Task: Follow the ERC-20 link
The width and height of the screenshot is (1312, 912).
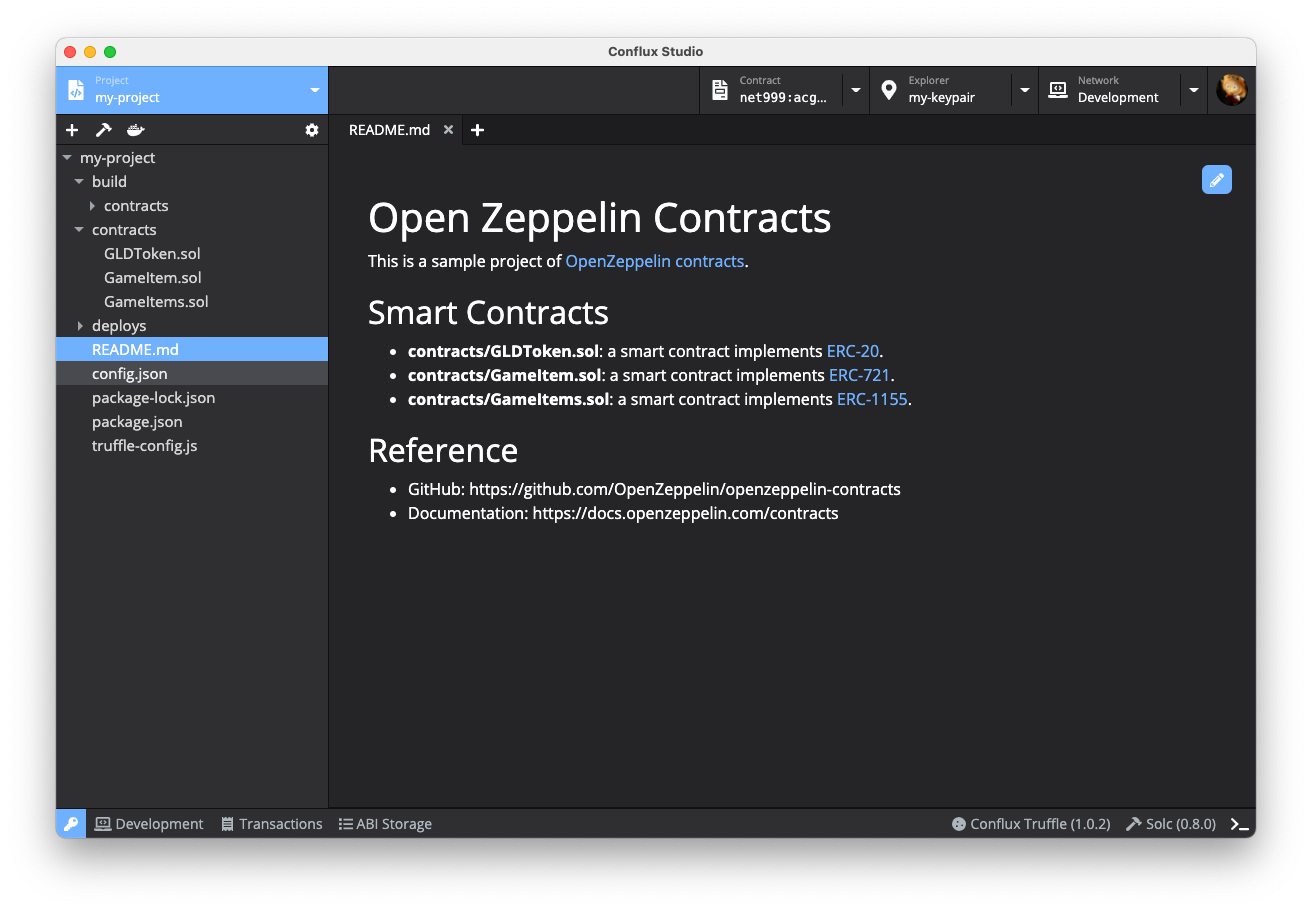Action: pyautogui.click(x=853, y=351)
